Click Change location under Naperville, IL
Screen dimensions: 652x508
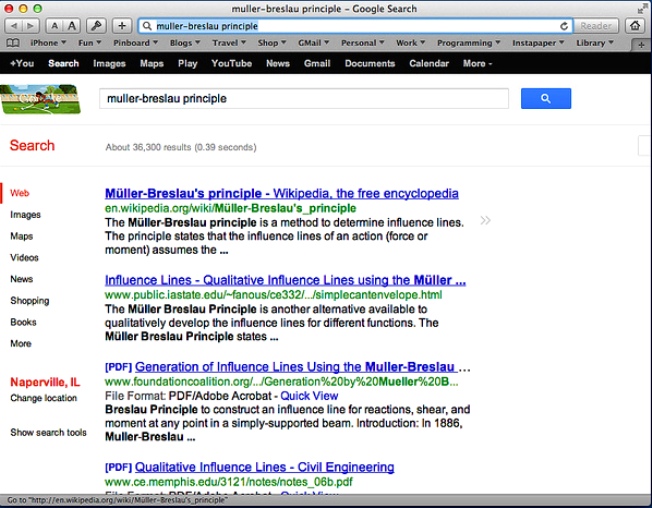pyautogui.click(x=44, y=398)
